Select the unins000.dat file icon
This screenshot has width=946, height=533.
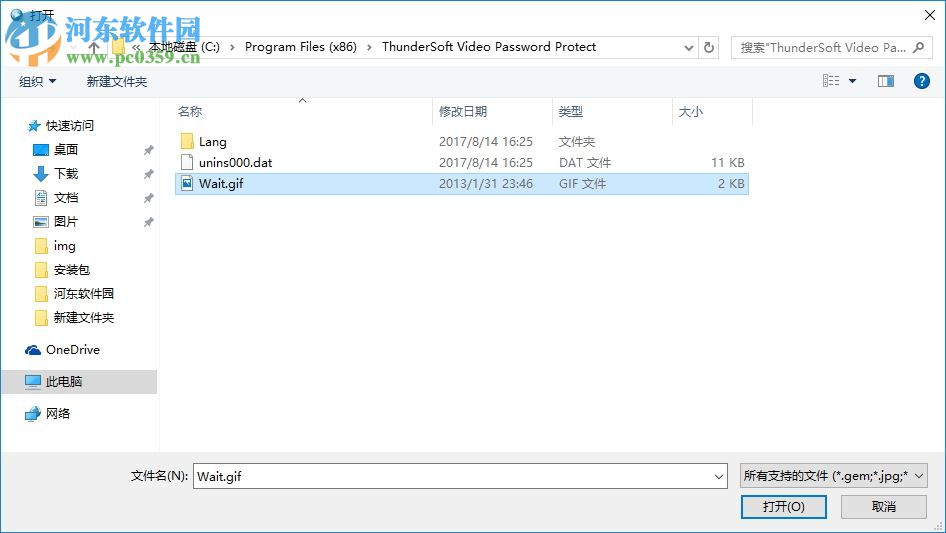pos(187,162)
